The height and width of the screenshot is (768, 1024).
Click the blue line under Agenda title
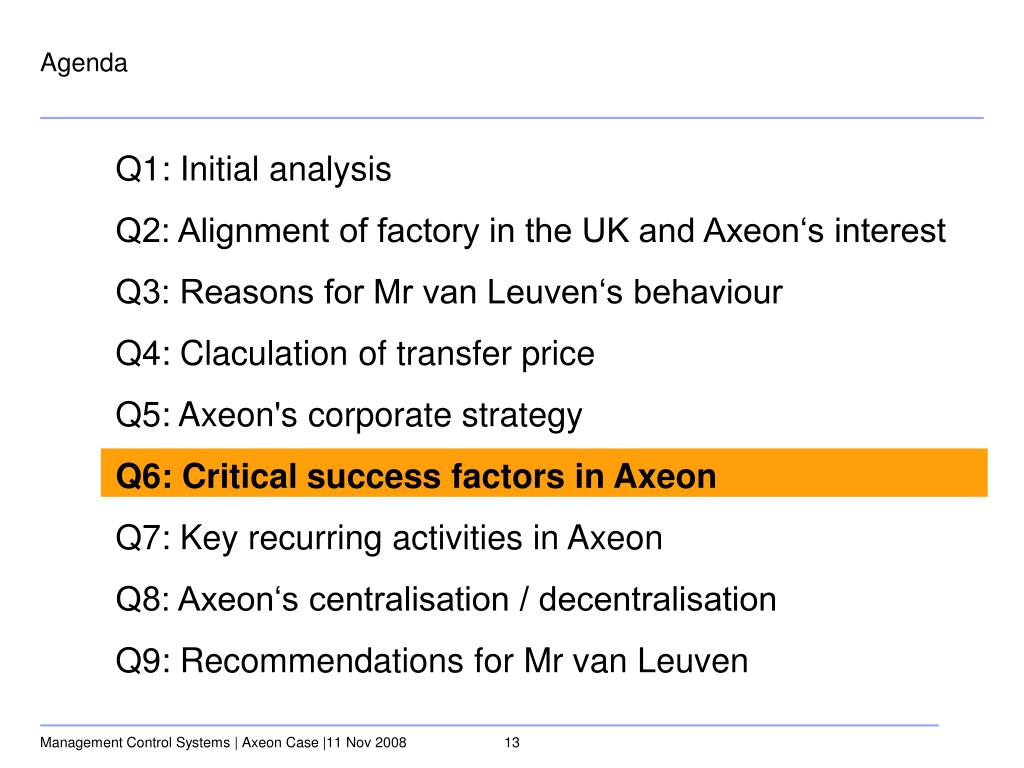click(512, 118)
